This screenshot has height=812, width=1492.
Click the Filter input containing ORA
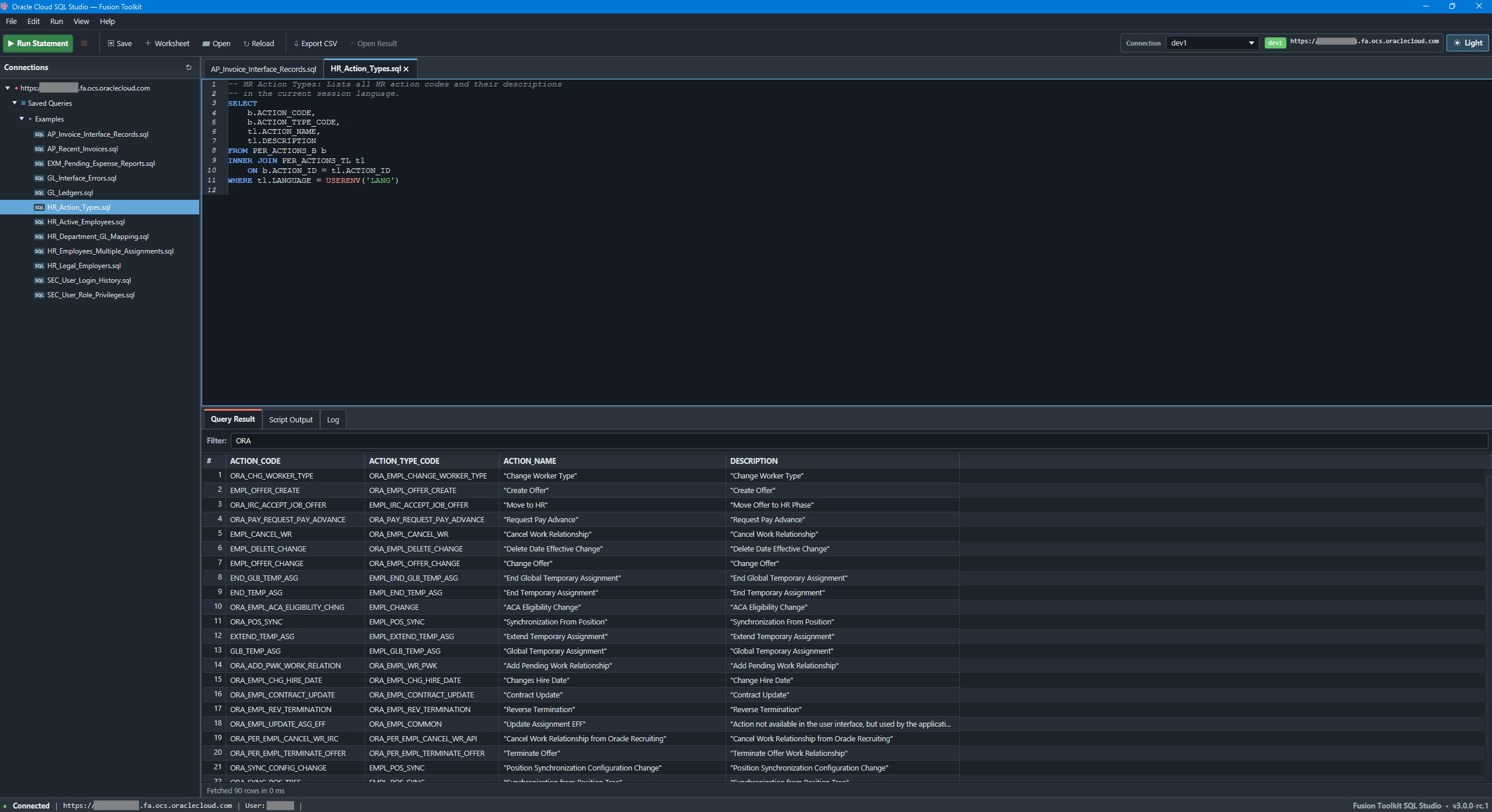click(859, 441)
